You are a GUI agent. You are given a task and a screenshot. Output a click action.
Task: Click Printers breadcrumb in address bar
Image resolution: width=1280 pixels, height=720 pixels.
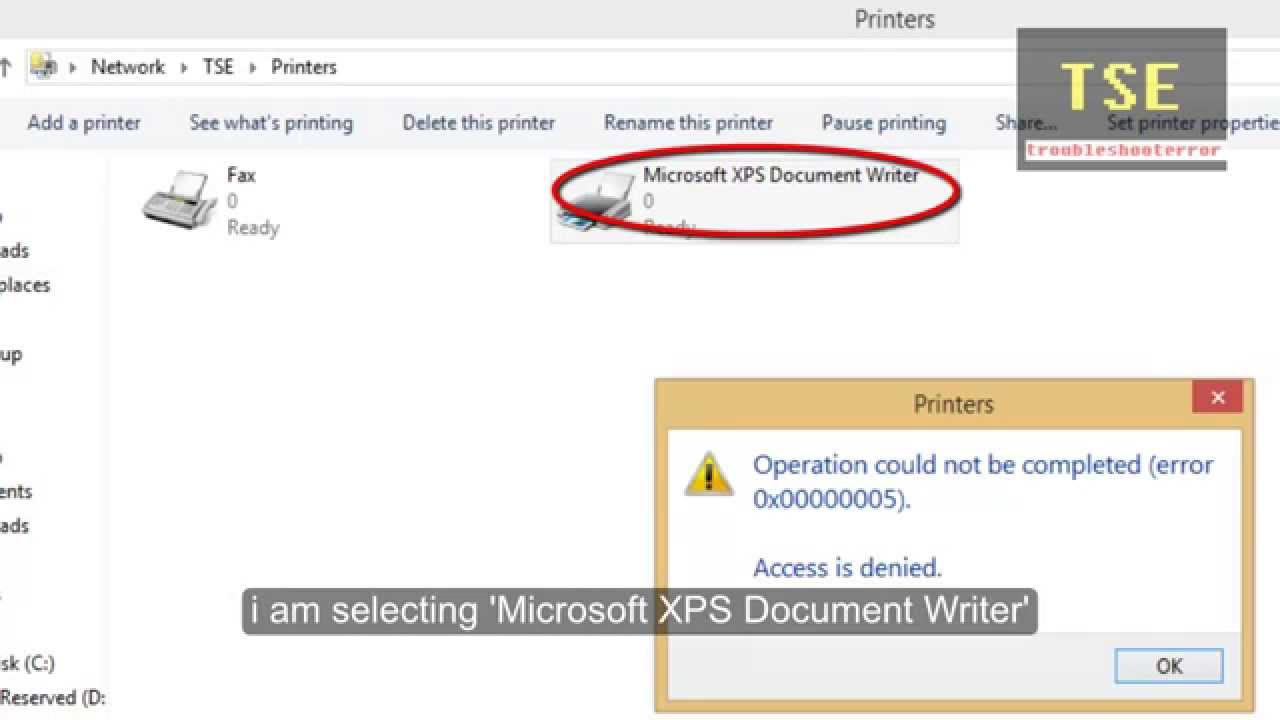click(x=304, y=67)
